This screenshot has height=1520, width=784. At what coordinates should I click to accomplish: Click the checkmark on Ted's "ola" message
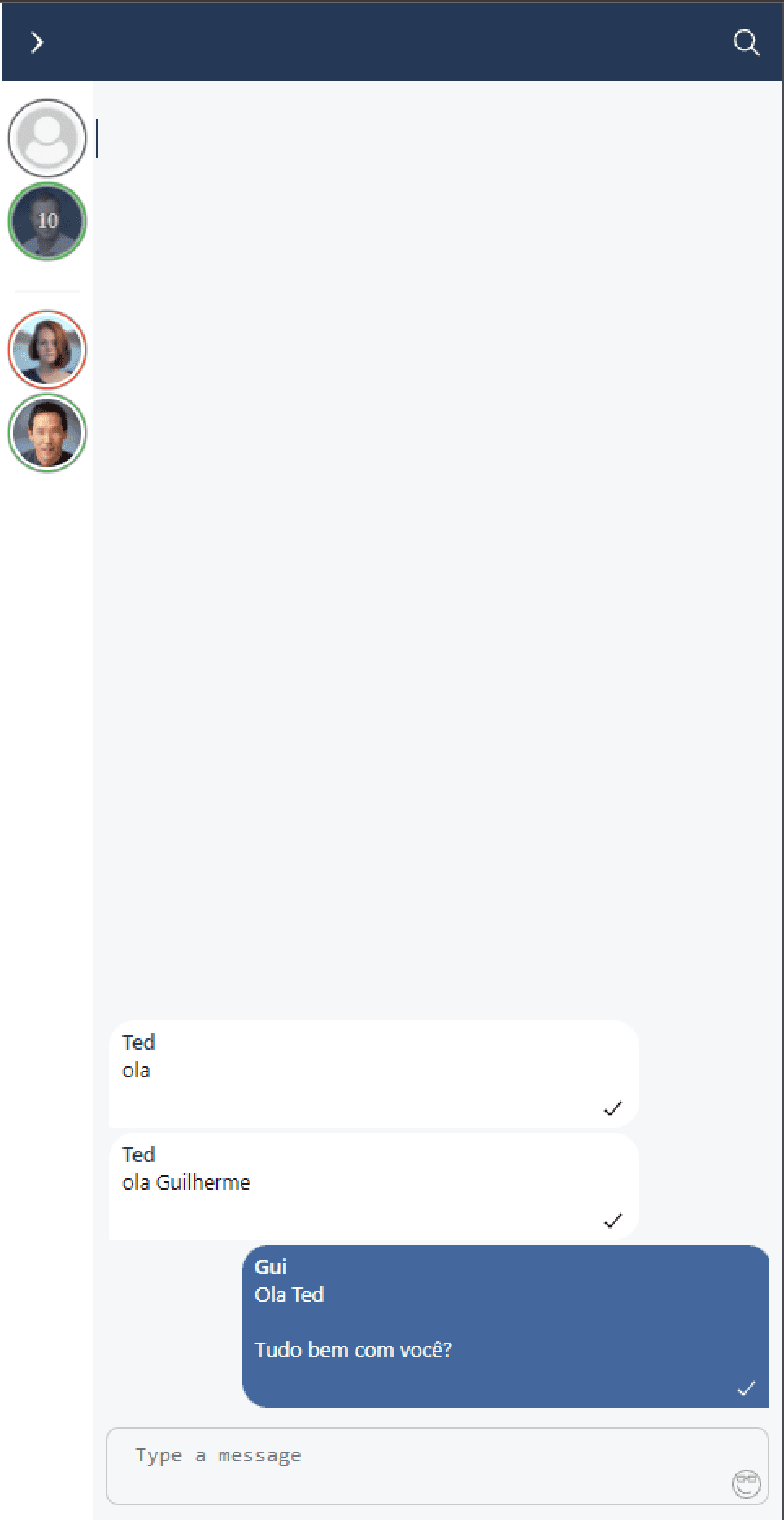click(x=613, y=1108)
